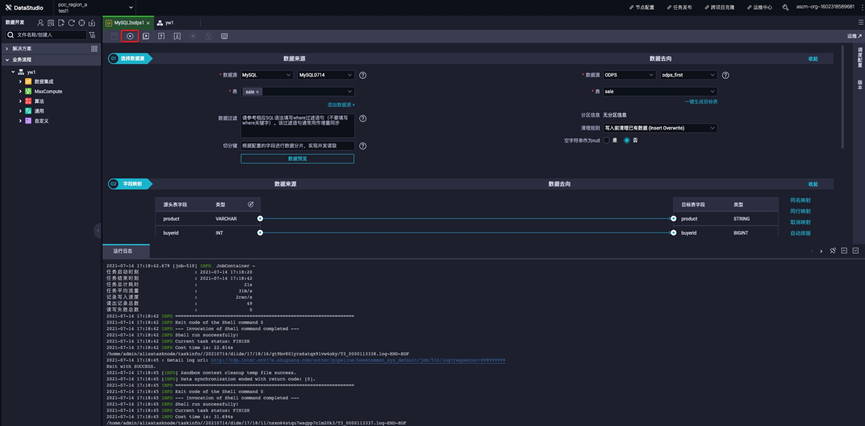
Task: Click the help icon next to odps_first
Action: tap(725, 75)
